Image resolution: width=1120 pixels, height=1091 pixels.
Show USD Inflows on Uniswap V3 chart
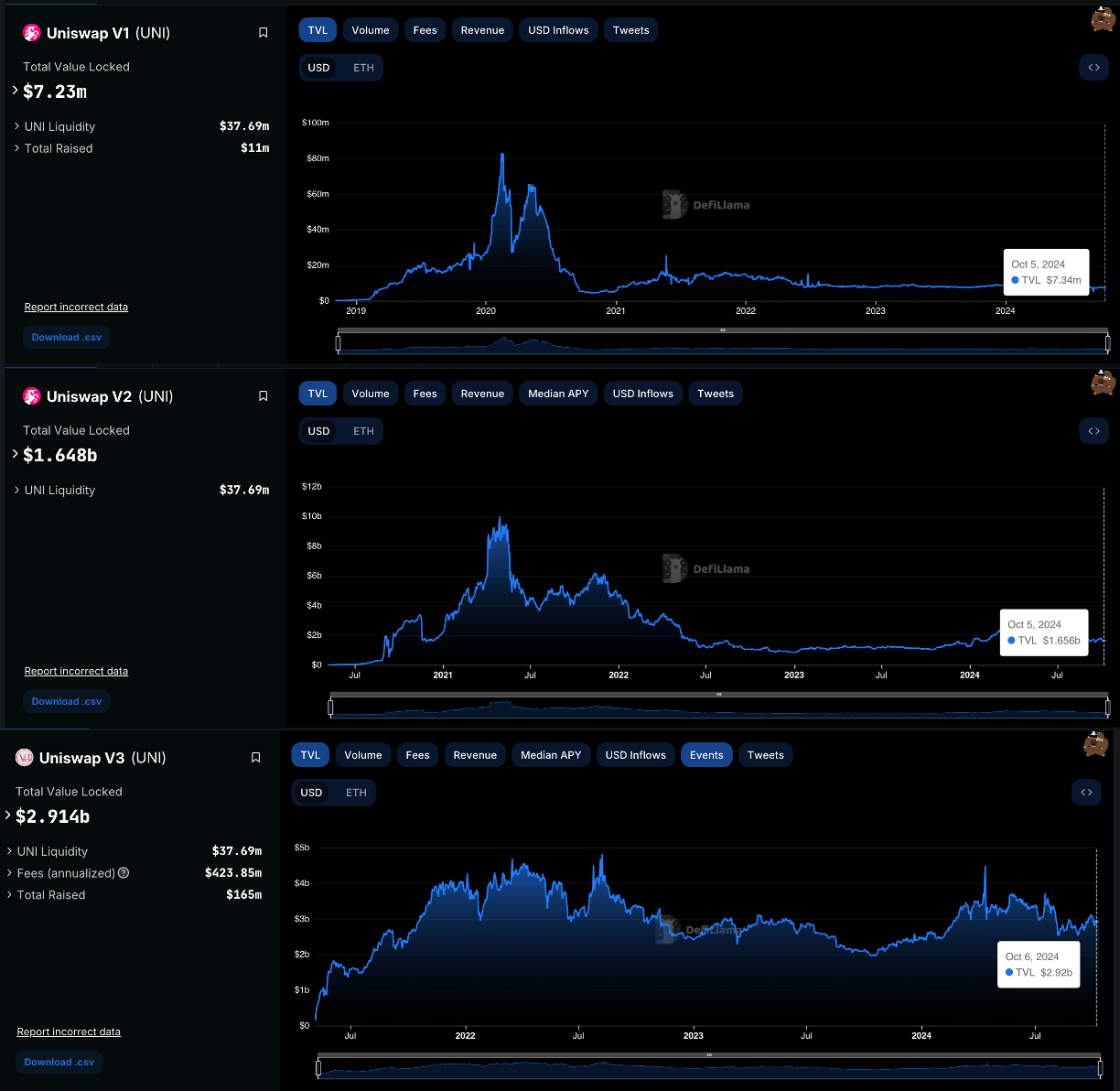point(635,755)
